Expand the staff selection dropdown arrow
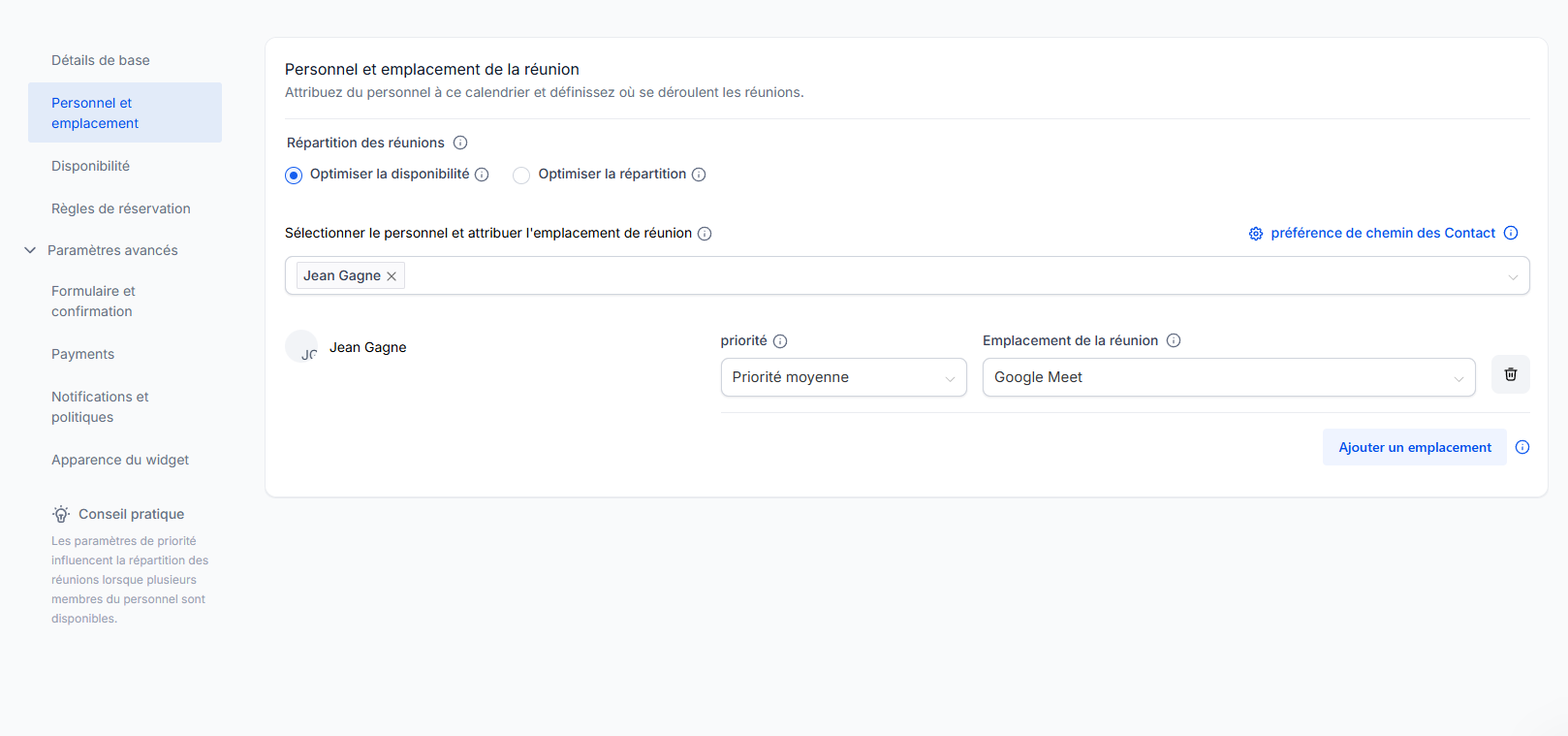The width and height of the screenshot is (1568, 736). point(1512,276)
